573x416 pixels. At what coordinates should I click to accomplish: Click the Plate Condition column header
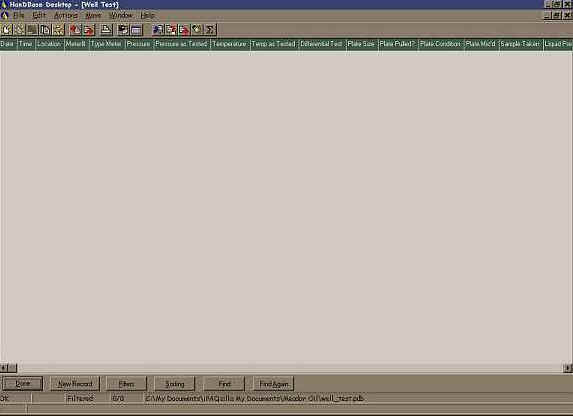tap(441, 44)
